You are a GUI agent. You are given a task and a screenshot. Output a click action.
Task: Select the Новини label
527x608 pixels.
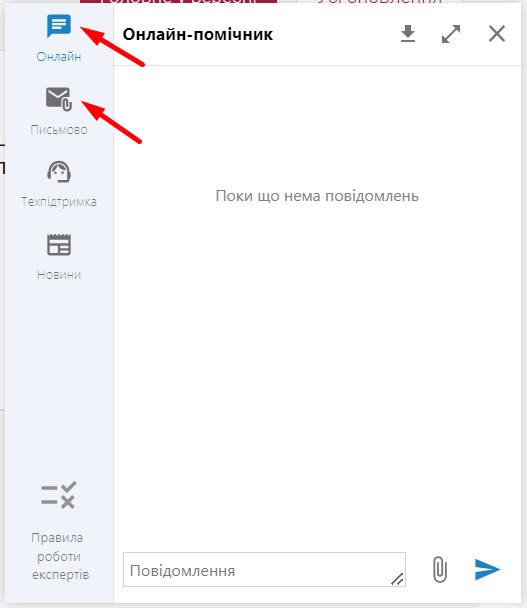[59, 275]
